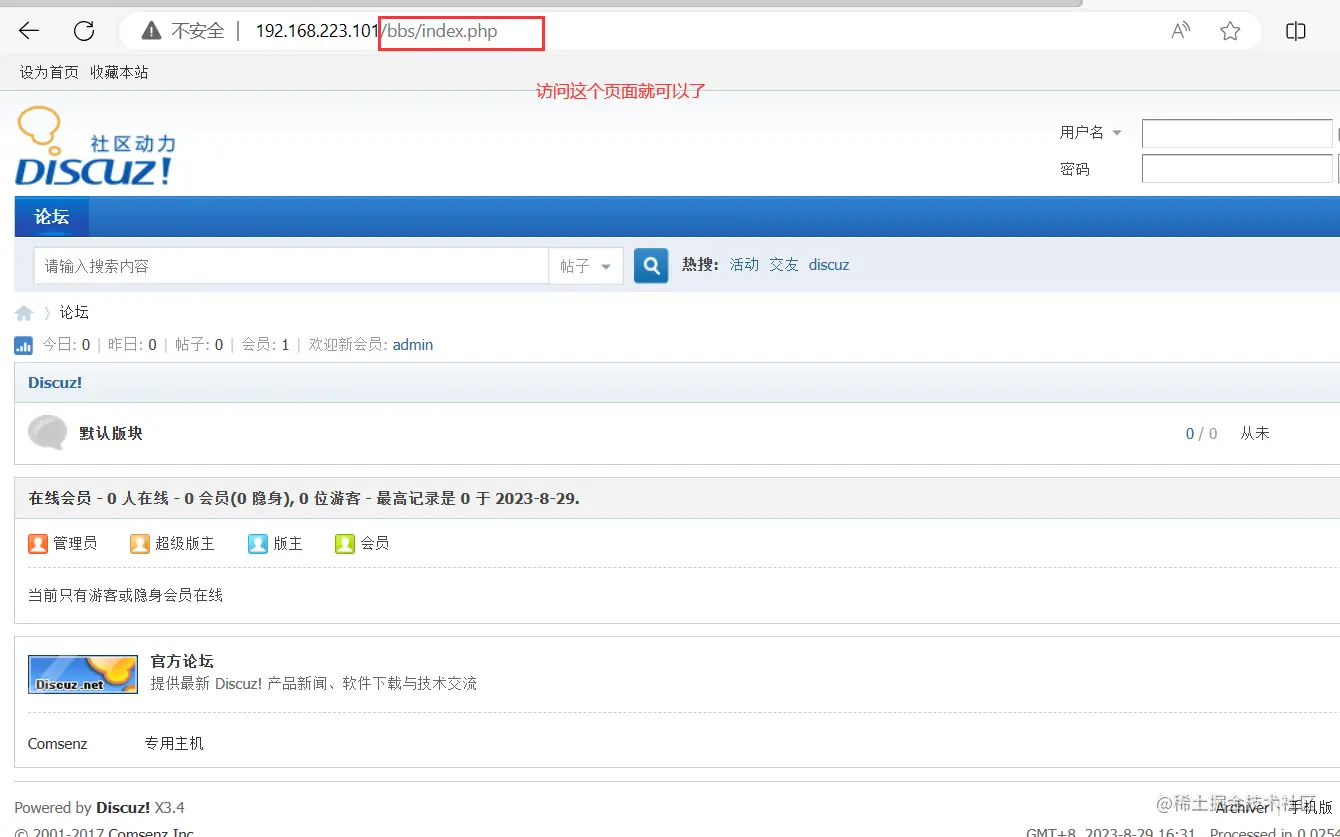The height and width of the screenshot is (837, 1340).
Task: Click the not-secure warning triangle icon
Action: 151,31
